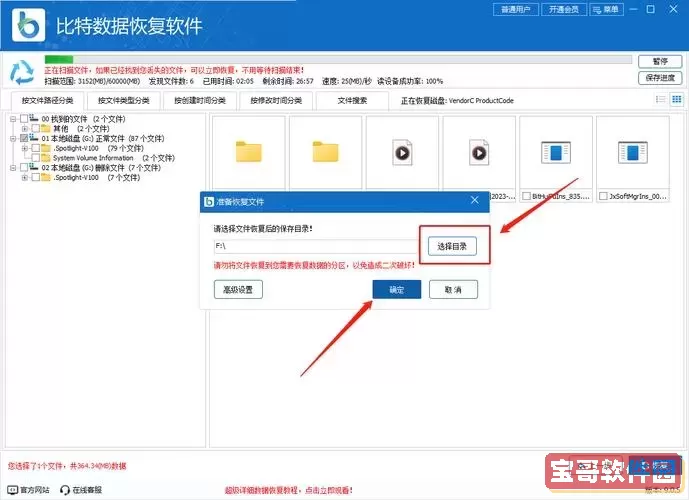Click 选择目录 to choose folder
Image resolution: width=689 pixels, height=500 pixels.
(x=452, y=246)
